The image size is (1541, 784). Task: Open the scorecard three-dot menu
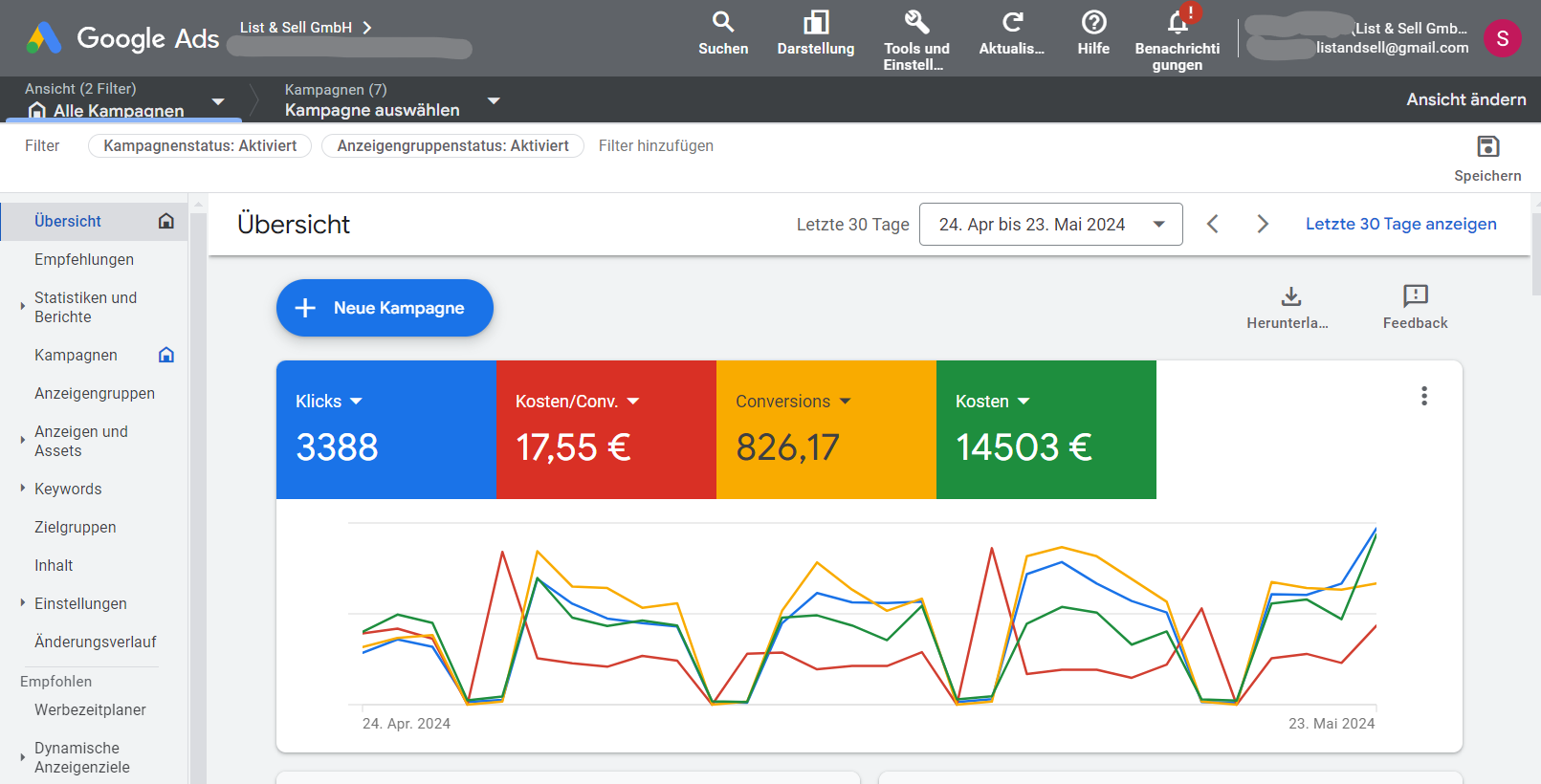(1424, 396)
